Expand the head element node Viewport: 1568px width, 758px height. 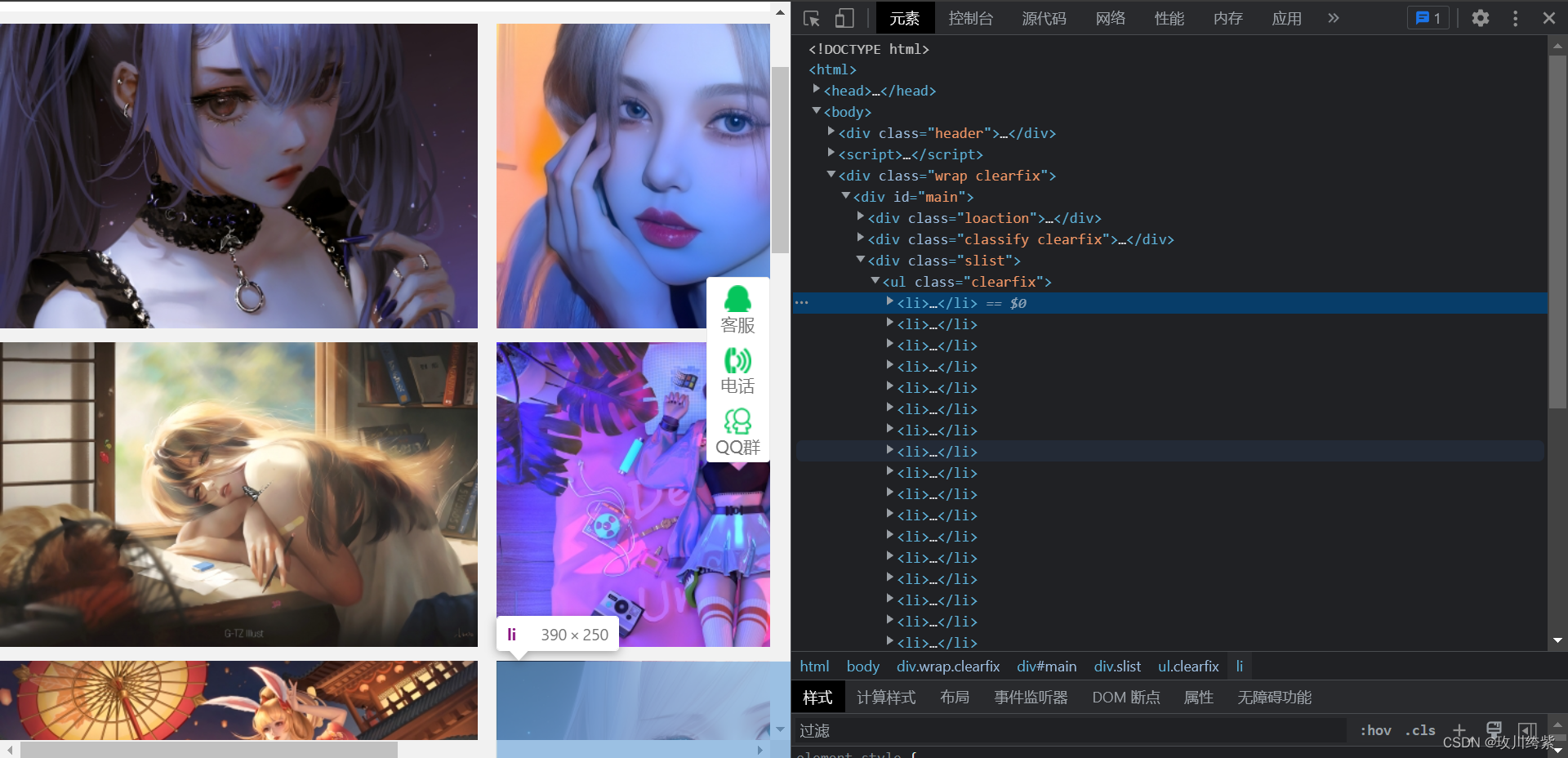[x=816, y=89]
